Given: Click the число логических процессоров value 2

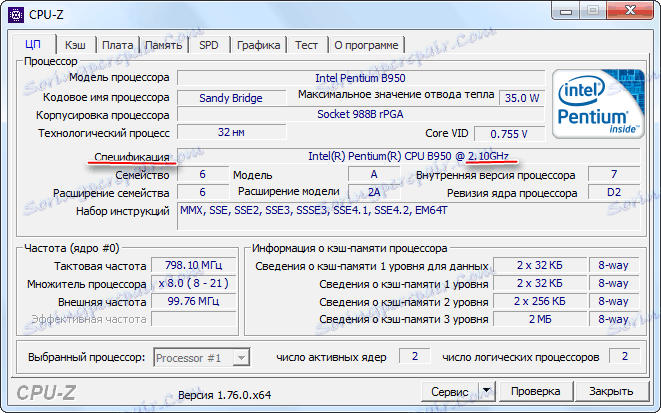Looking at the screenshot, I should (624, 356).
